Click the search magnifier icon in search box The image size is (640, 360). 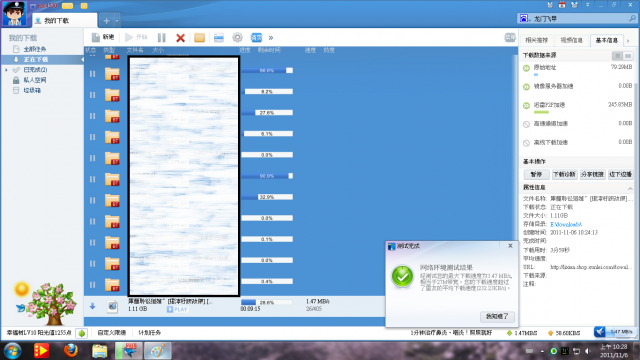(632, 18)
